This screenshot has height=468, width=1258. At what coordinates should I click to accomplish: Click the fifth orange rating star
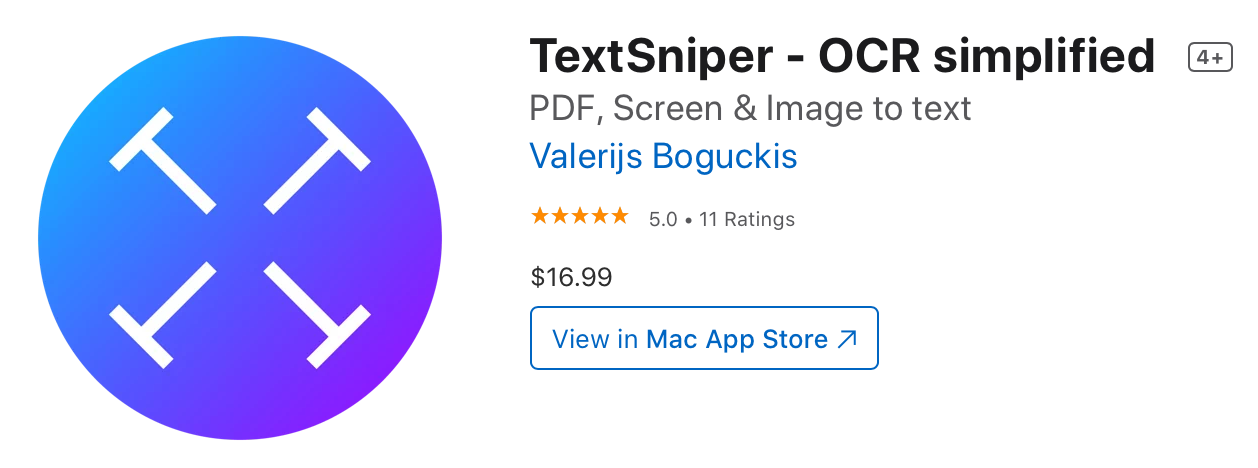pos(619,216)
